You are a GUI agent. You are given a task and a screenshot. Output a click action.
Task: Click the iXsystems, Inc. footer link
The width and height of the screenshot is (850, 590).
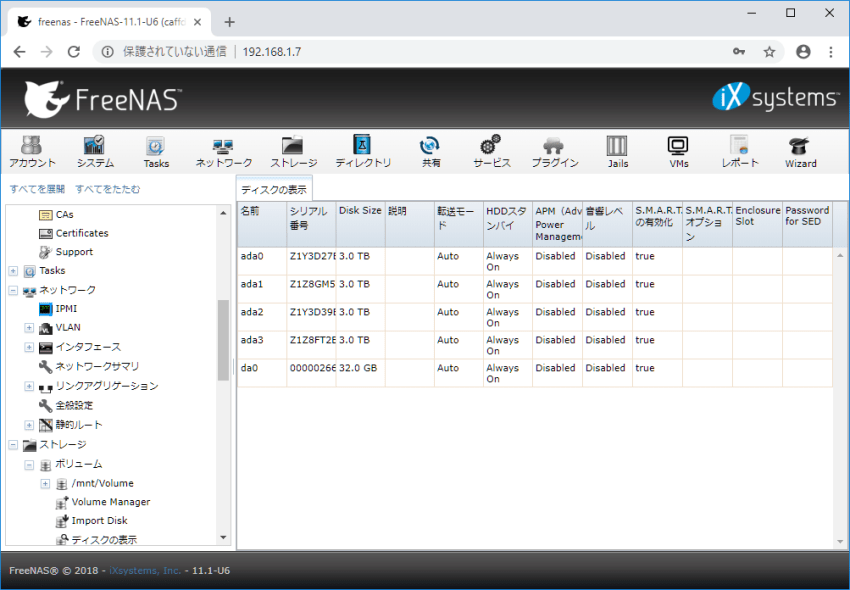coord(145,570)
